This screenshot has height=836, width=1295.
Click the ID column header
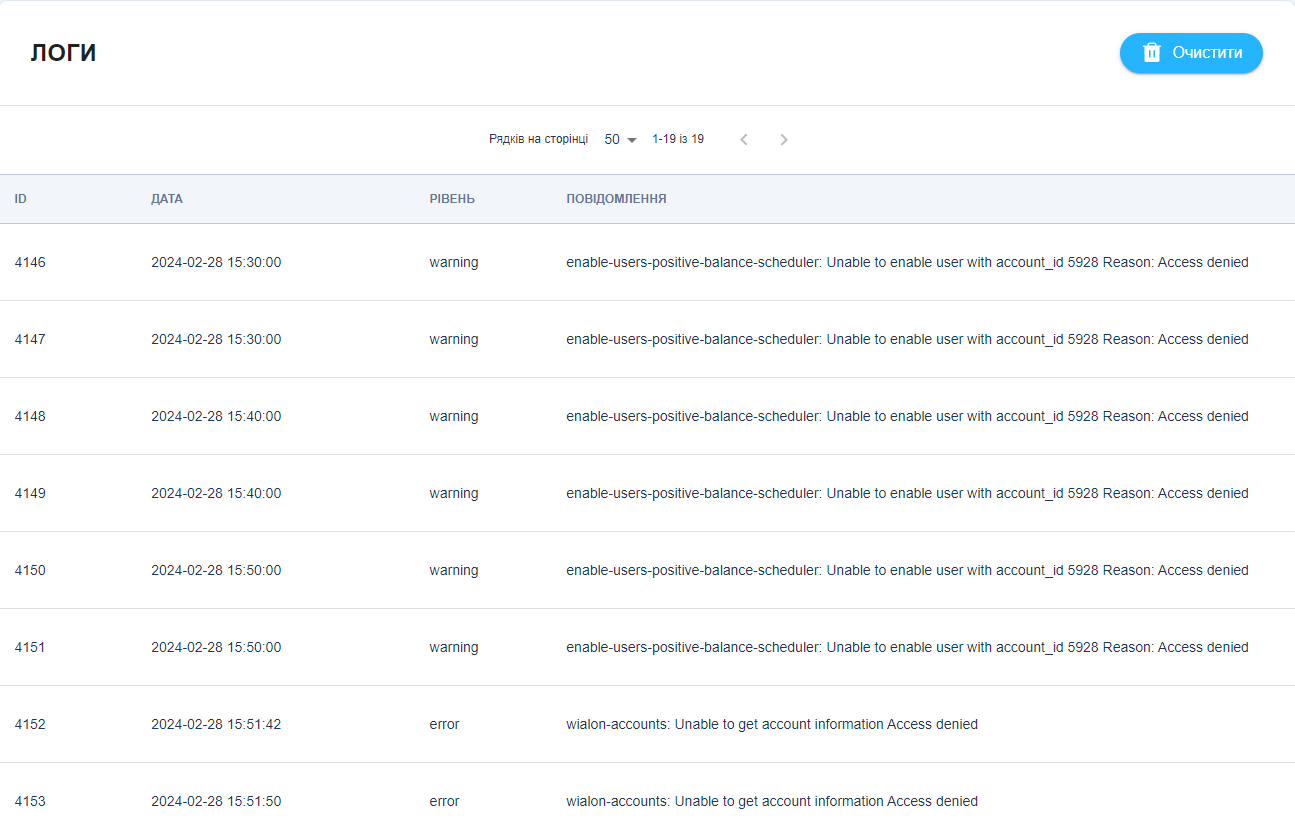pyautogui.click(x=20, y=199)
